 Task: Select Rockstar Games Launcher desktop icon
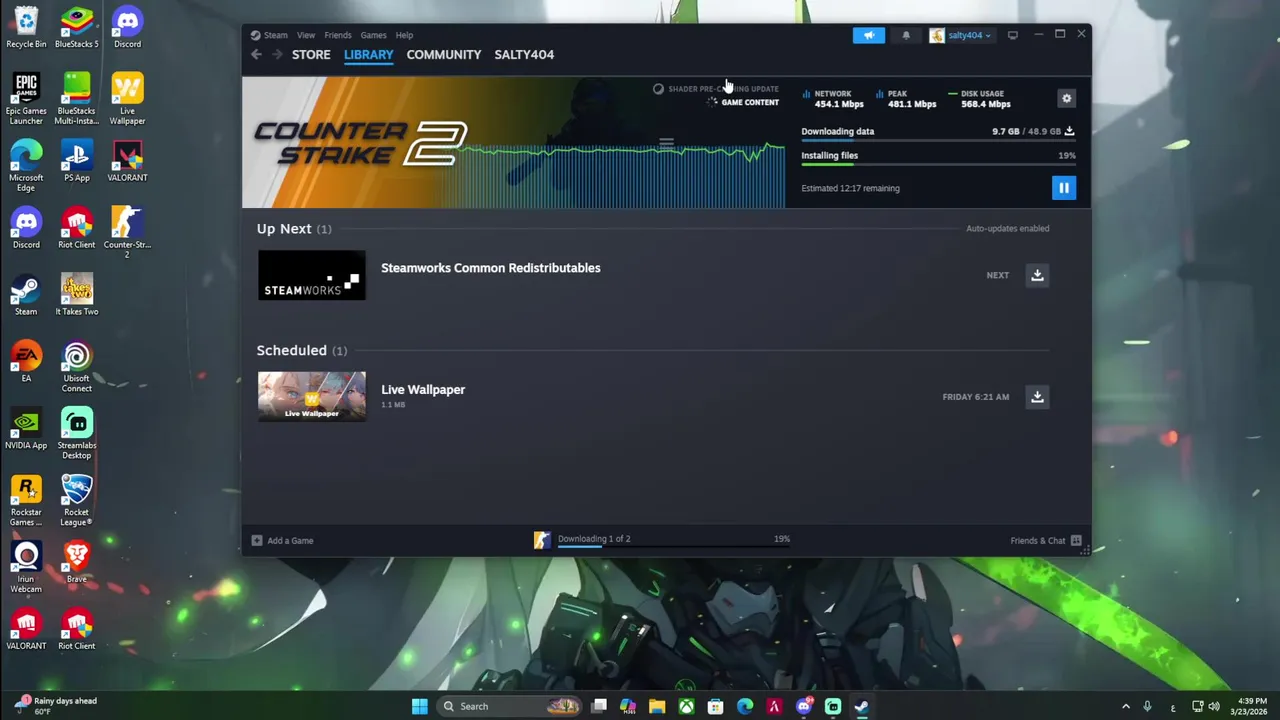coord(26,501)
